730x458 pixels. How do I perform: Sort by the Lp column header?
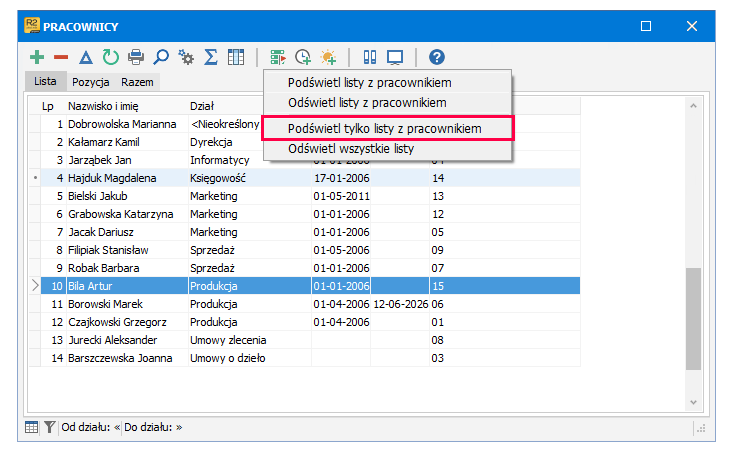coord(47,106)
